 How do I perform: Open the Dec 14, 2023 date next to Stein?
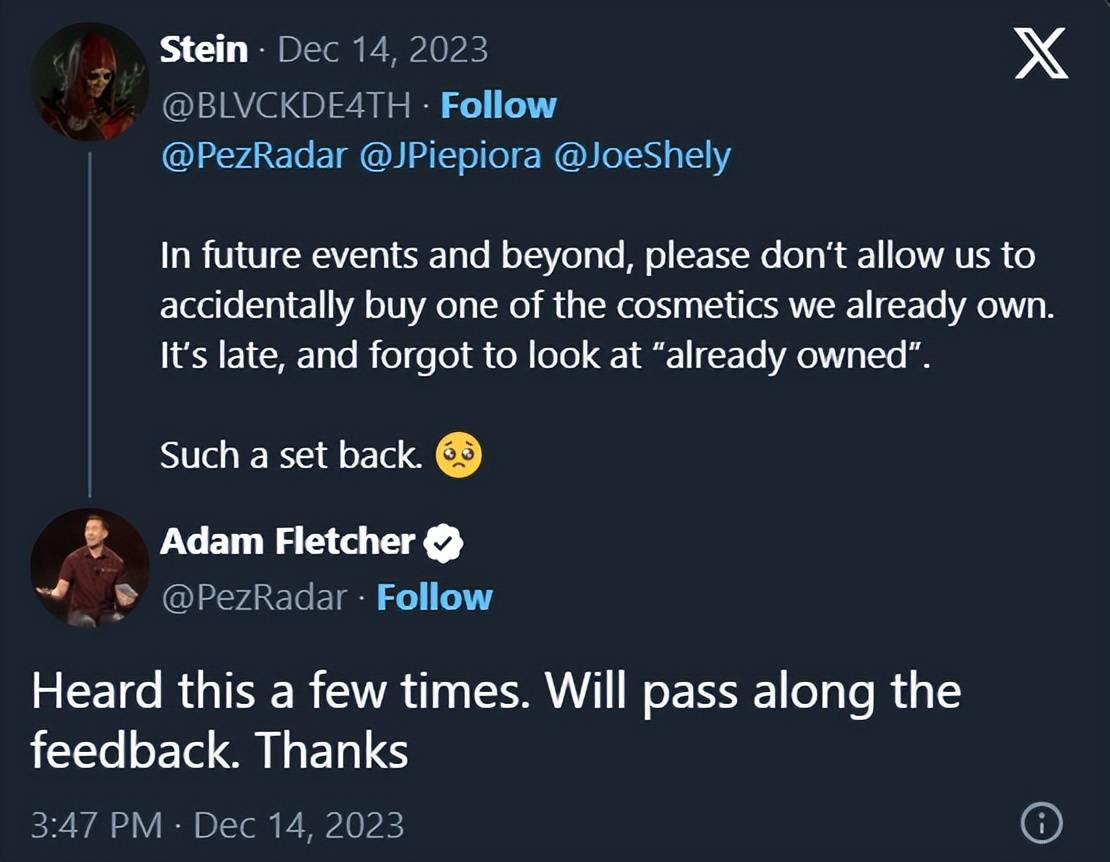pos(383,50)
